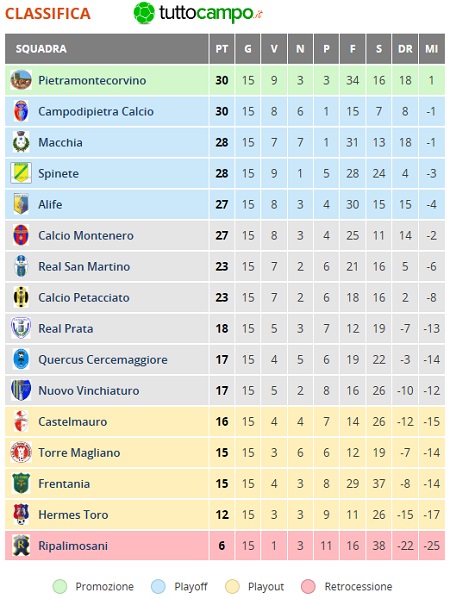Sort standings by DR column header

click(405, 49)
